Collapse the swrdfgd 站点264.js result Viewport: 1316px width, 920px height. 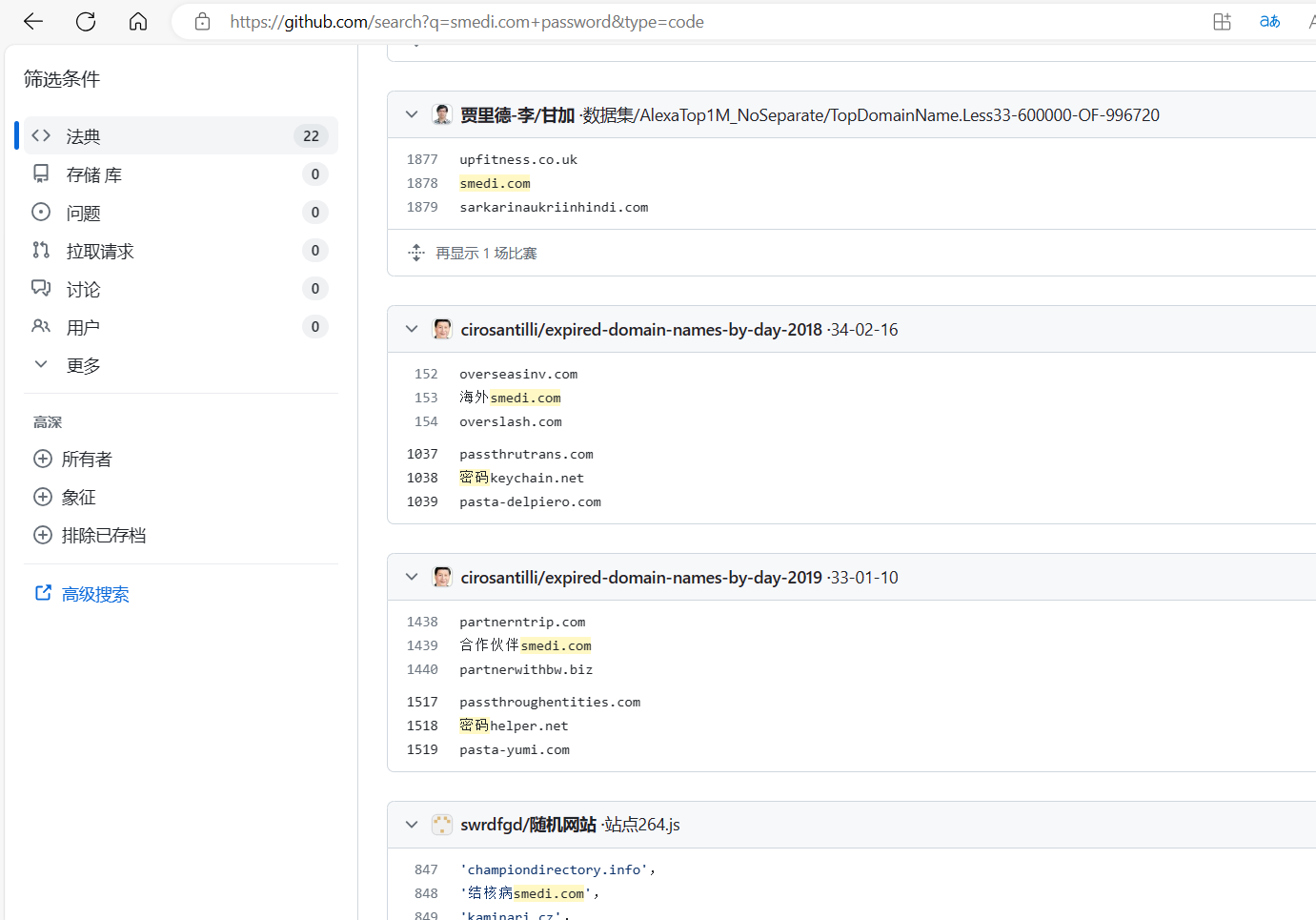[x=412, y=825]
